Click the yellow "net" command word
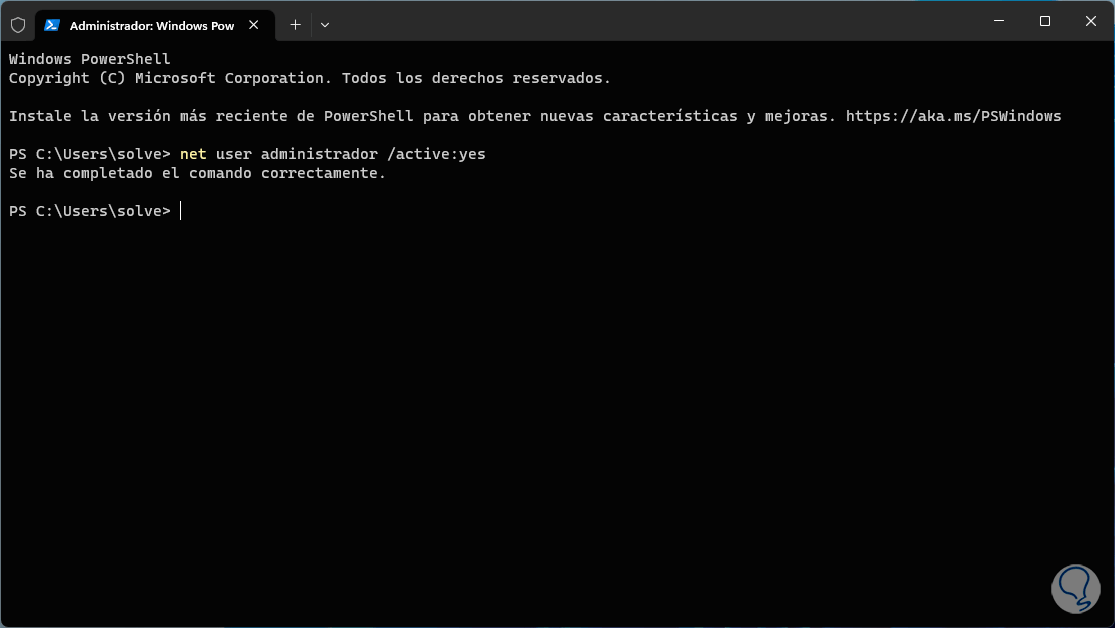This screenshot has height=628, width=1115. point(193,154)
